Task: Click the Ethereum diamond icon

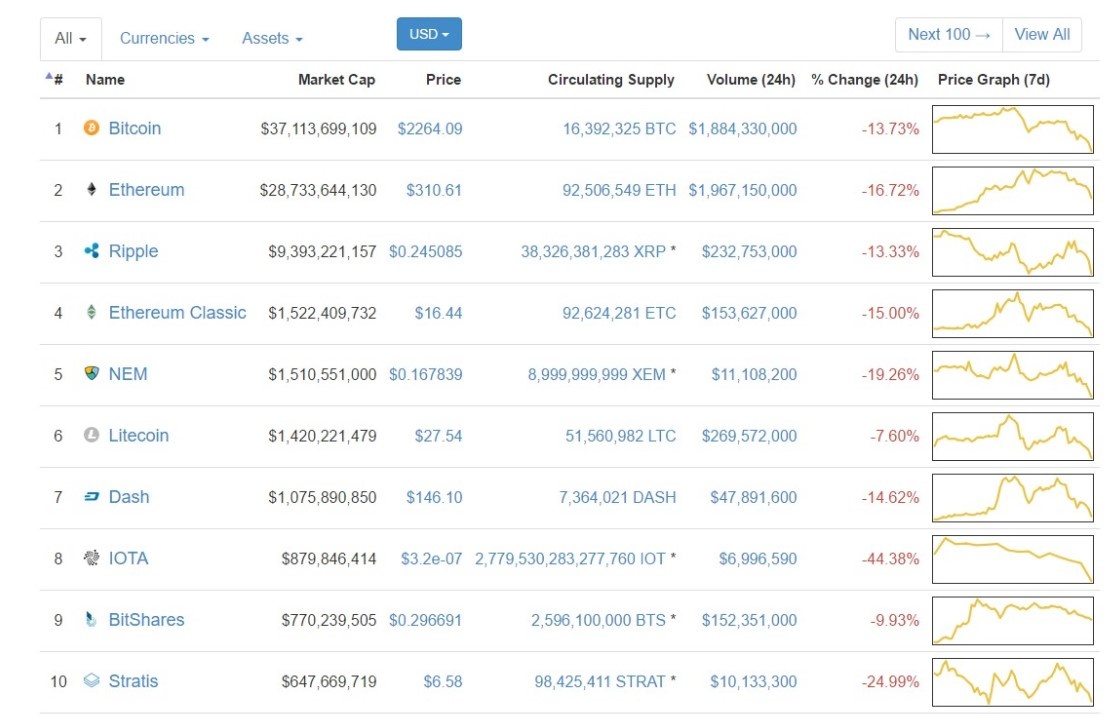Action: click(x=91, y=189)
